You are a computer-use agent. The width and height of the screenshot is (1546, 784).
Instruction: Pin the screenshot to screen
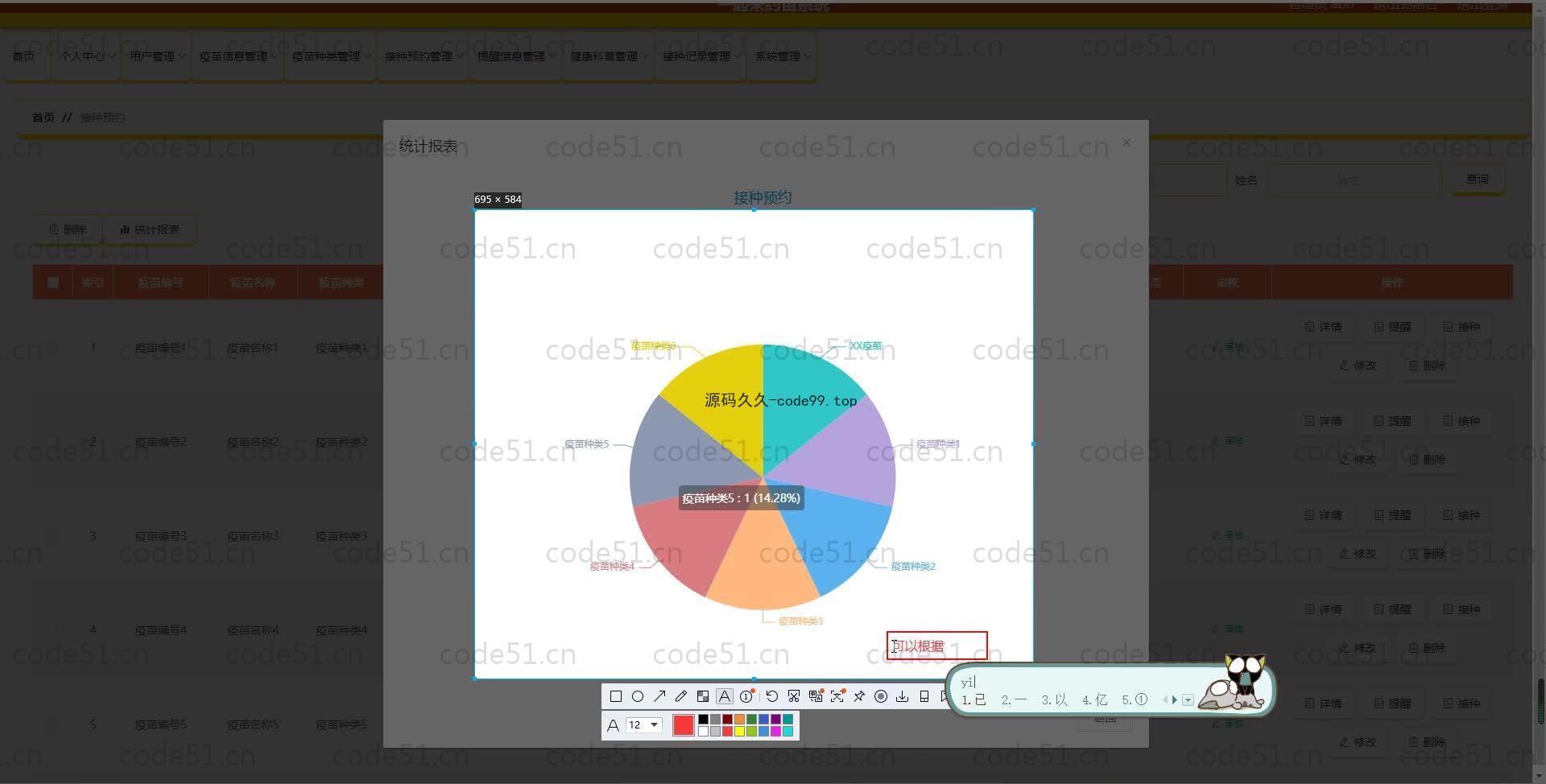859,696
